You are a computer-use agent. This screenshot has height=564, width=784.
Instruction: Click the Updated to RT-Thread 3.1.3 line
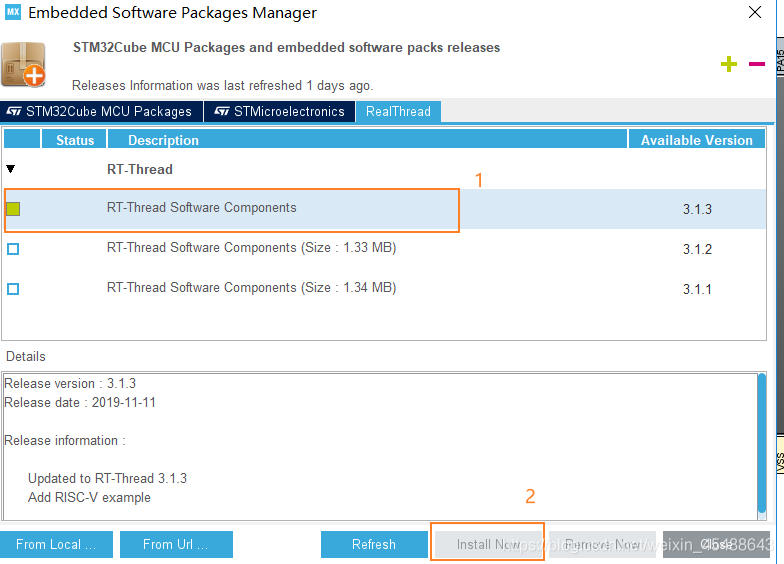pos(107,478)
